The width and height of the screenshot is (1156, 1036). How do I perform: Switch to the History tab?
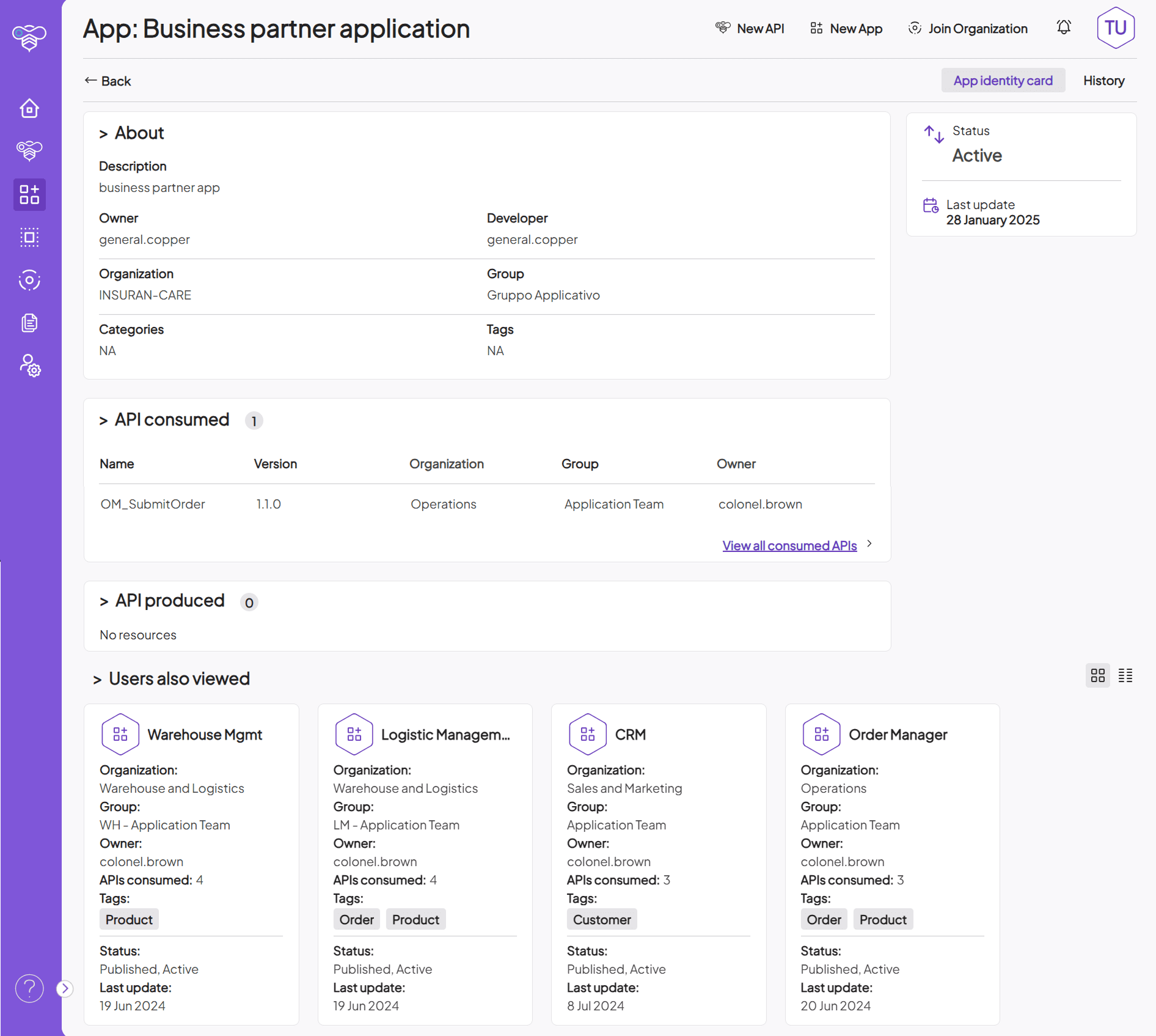pos(1103,80)
